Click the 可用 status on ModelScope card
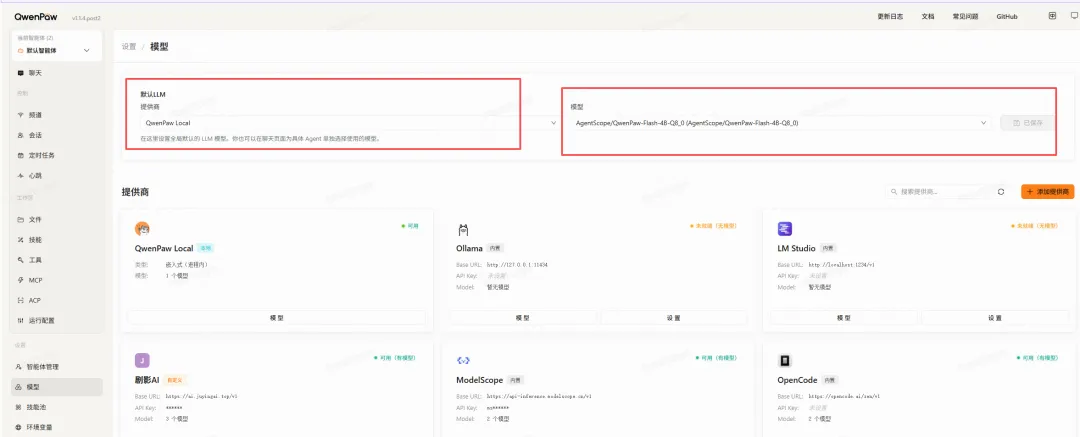The width and height of the screenshot is (1080, 437). (716, 358)
